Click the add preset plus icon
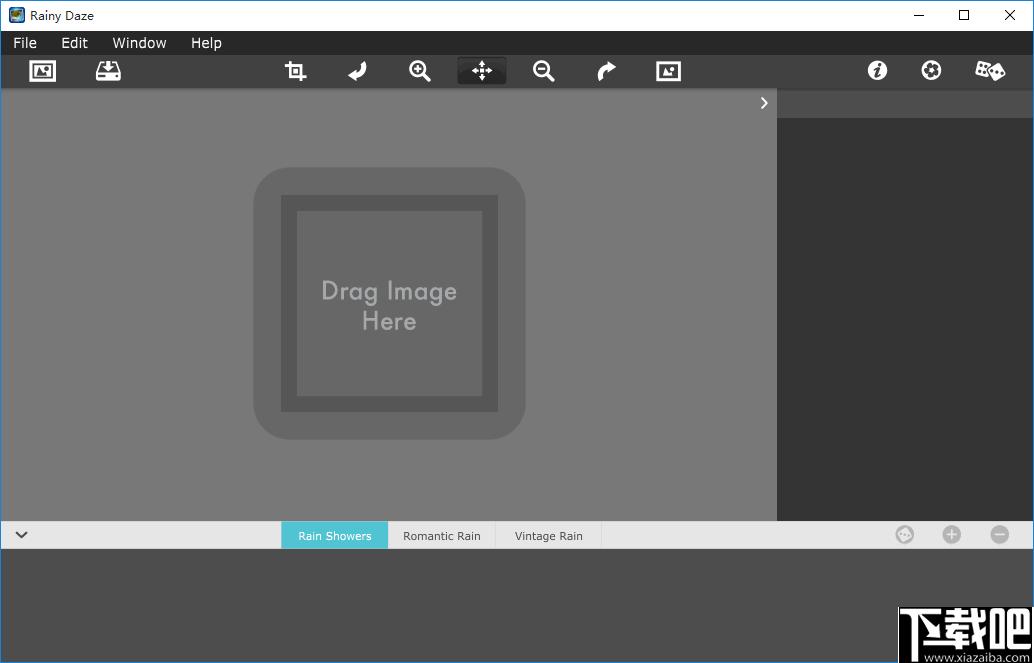This screenshot has height=663, width=1034. click(x=952, y=534)
